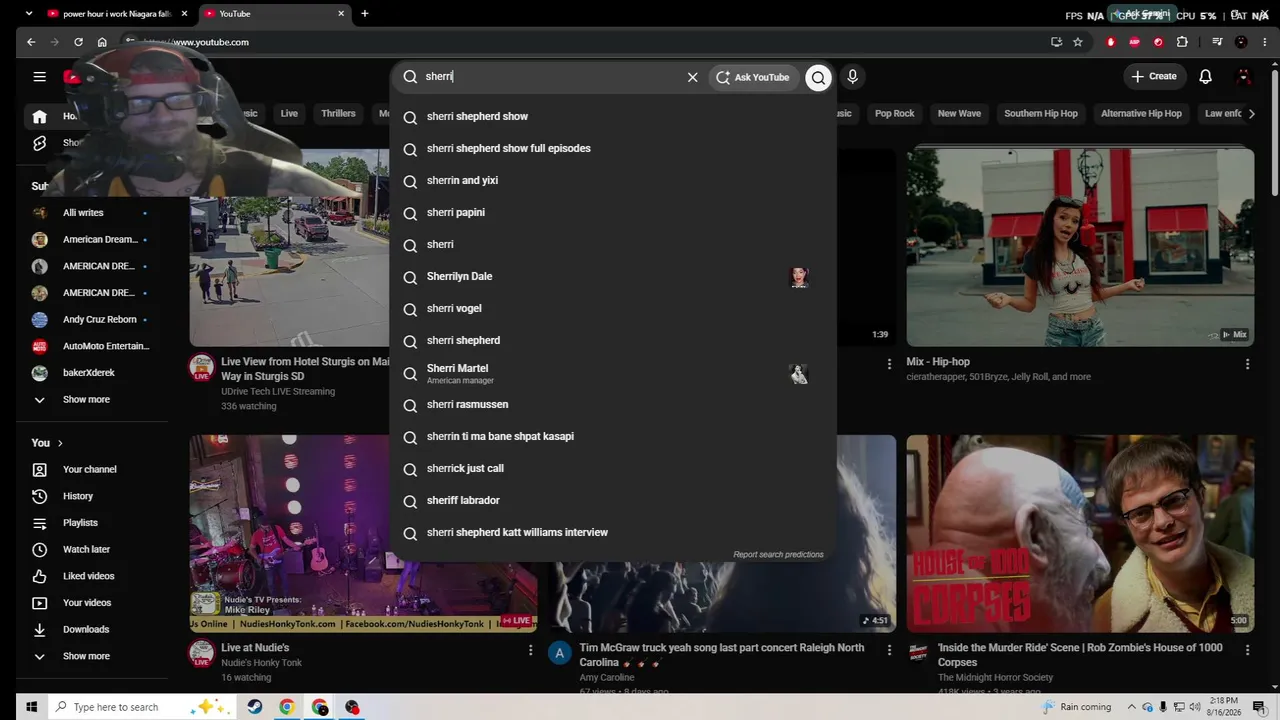Open Chrome media controls

(1217, 42)
